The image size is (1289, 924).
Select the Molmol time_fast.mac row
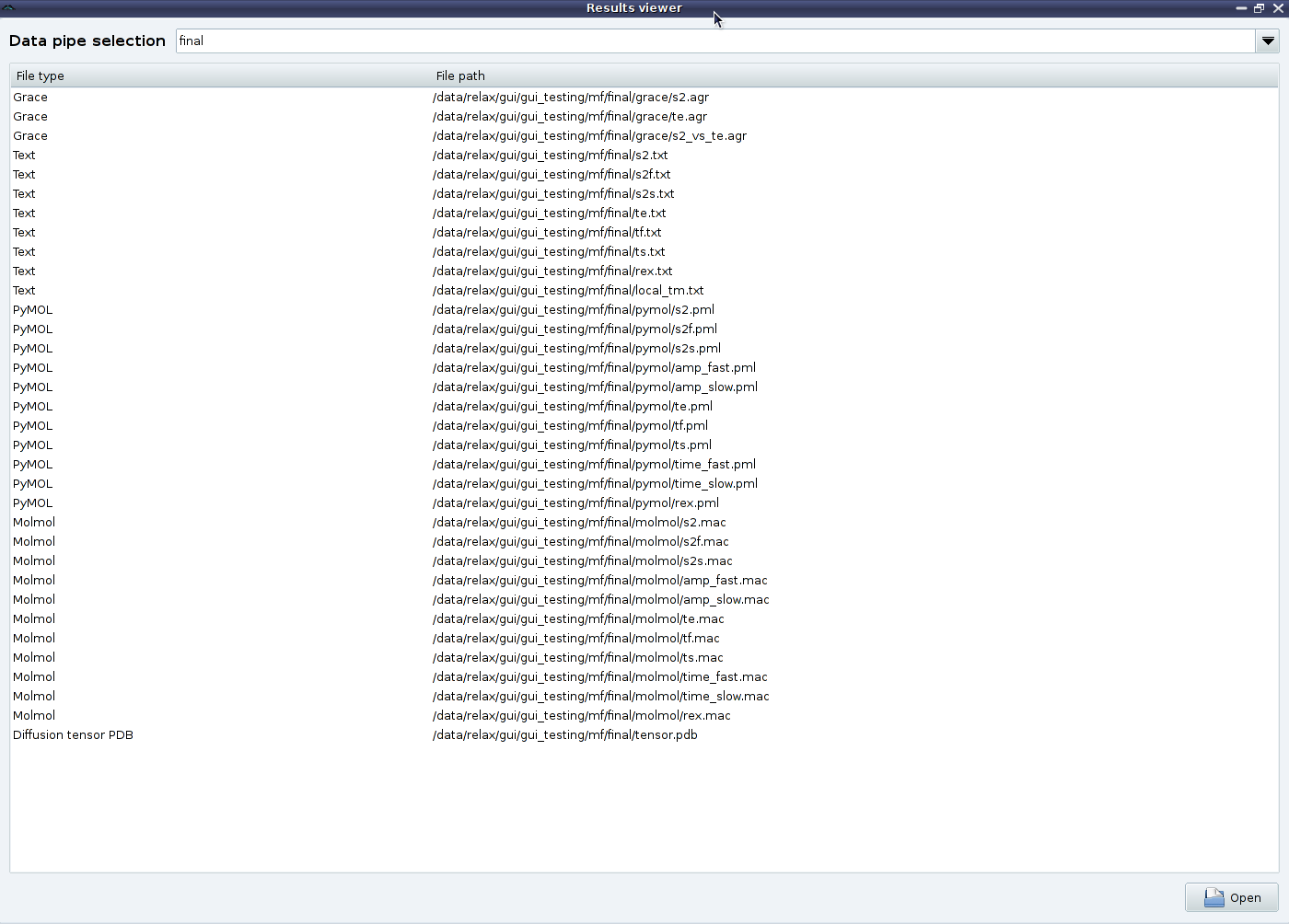point(599,676)
